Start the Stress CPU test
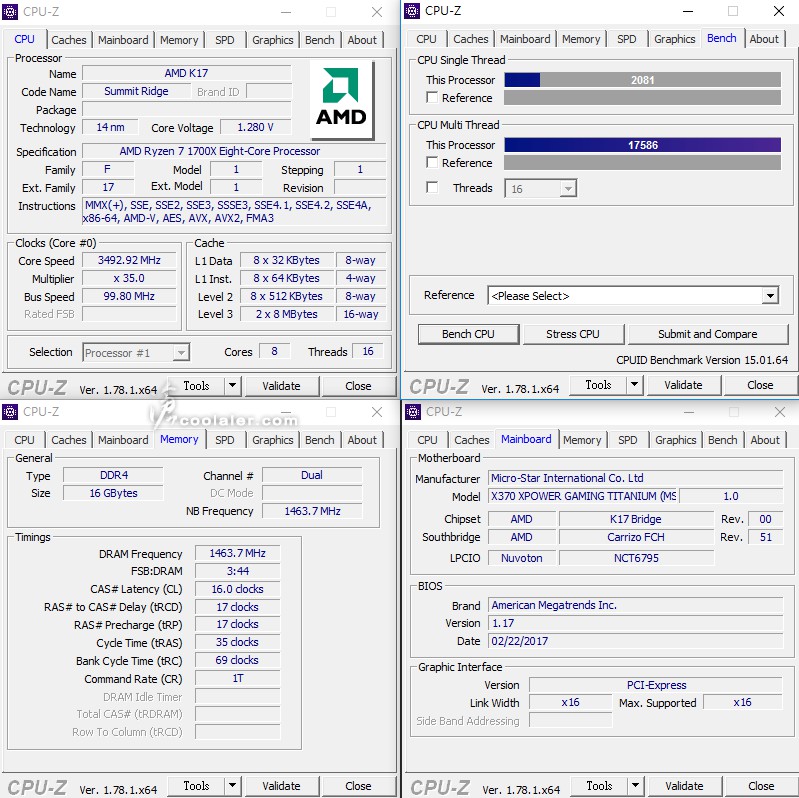The width and height of the screenshot is (799, 798). (573, 334)
